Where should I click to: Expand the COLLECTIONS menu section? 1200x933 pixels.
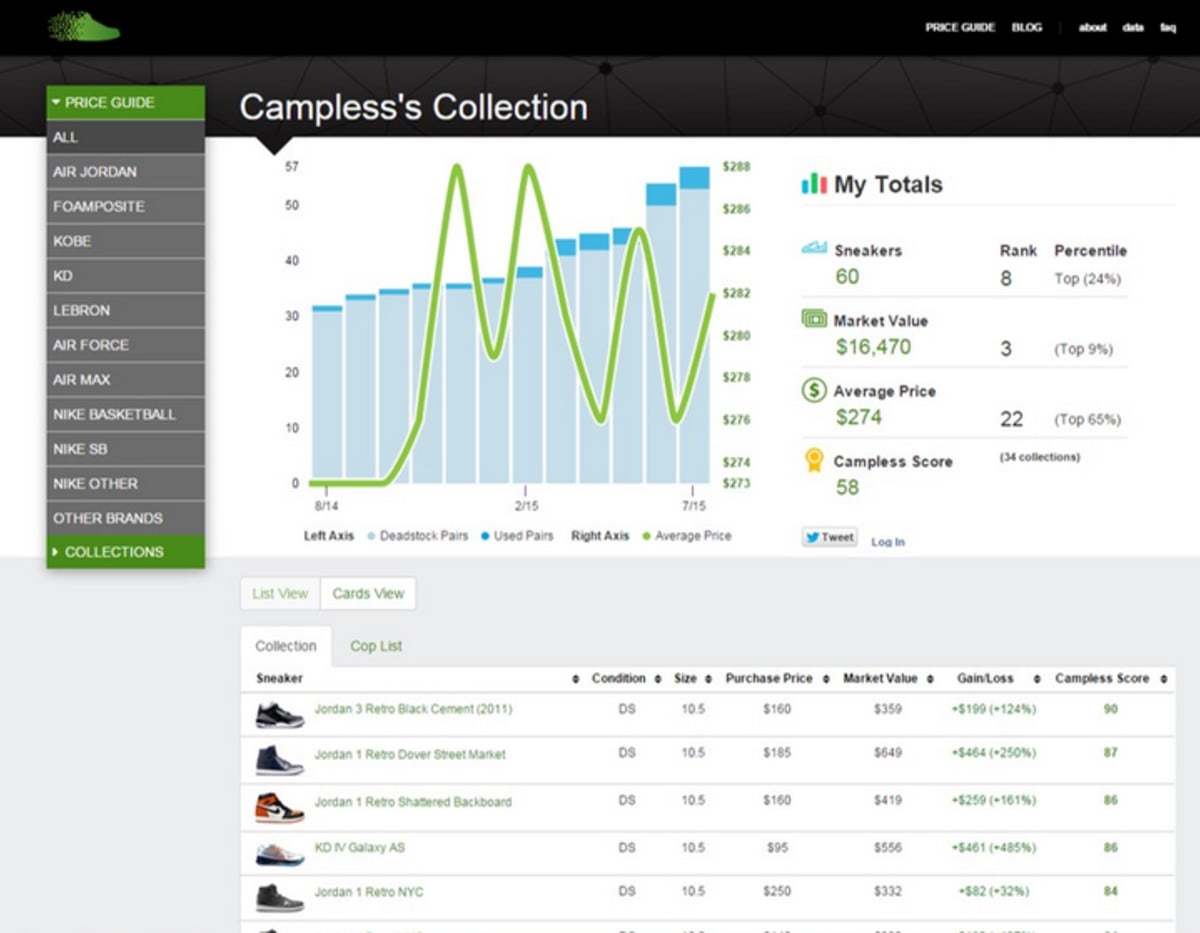pyautogui.click(x=125, y=552)
